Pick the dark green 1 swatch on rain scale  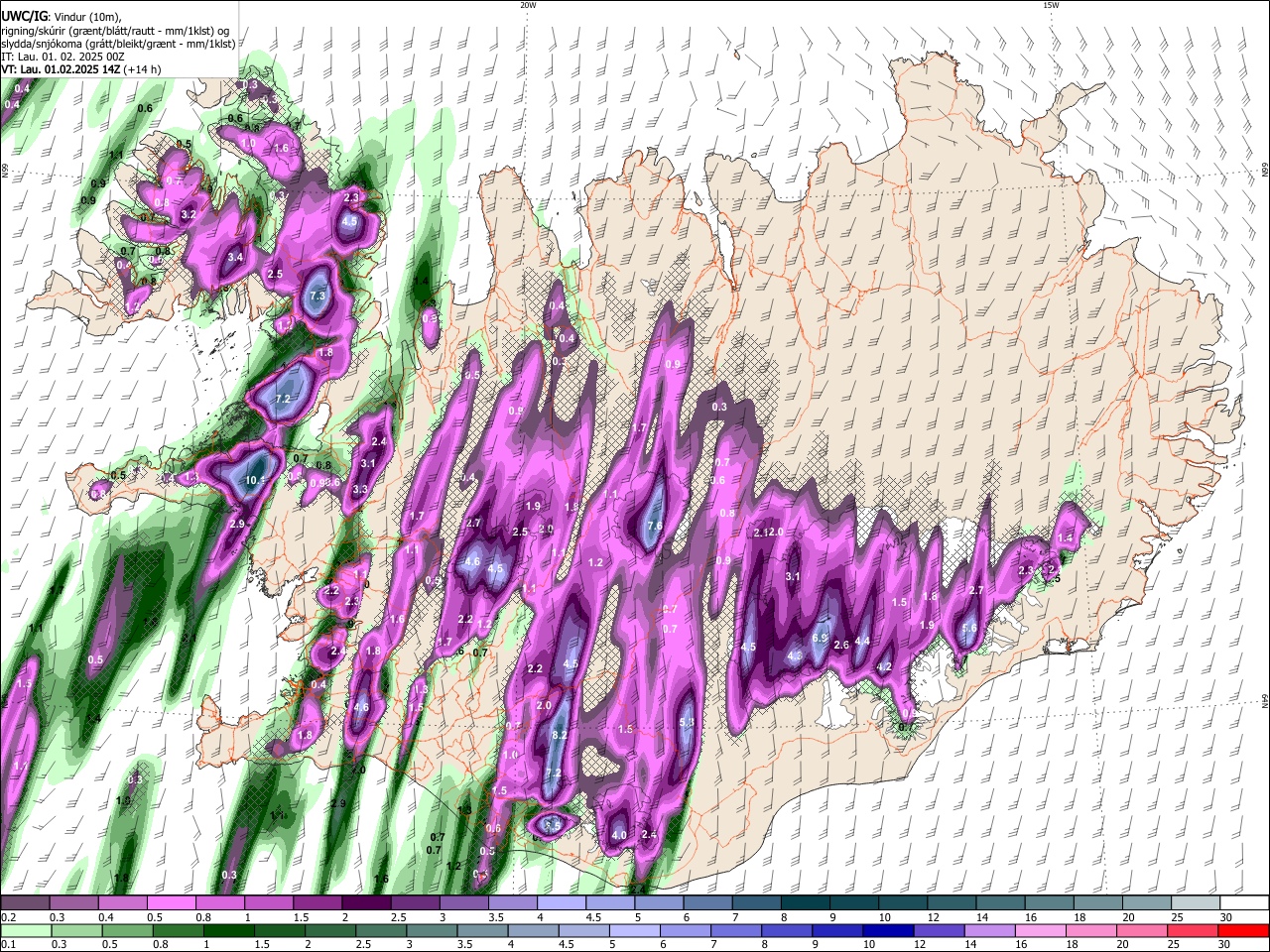click(228, 930)
